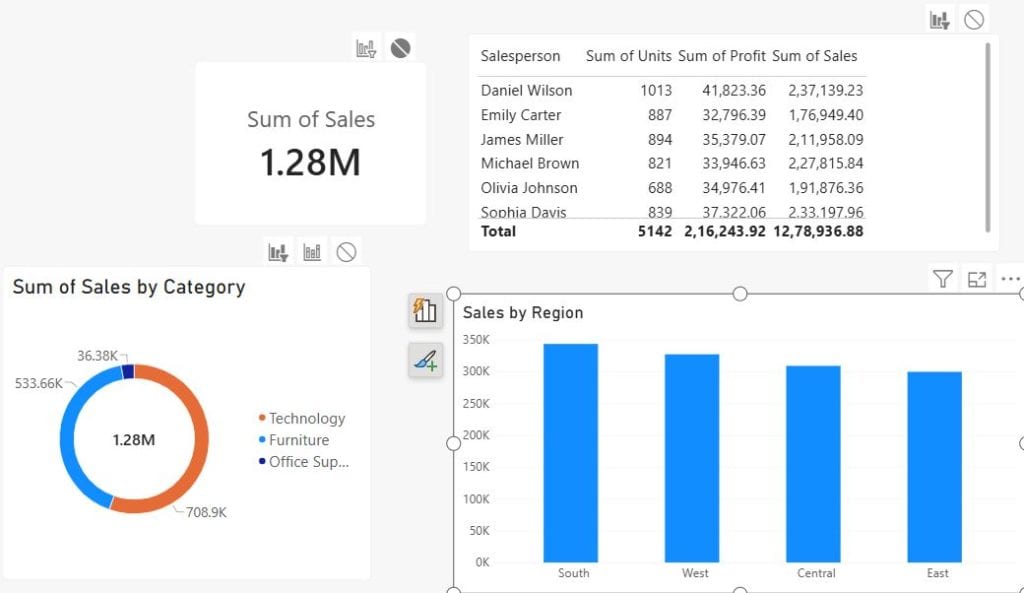1024x593 pixels.
Task: Sort table by Sum of Sales column header
Action: (814, 56)
